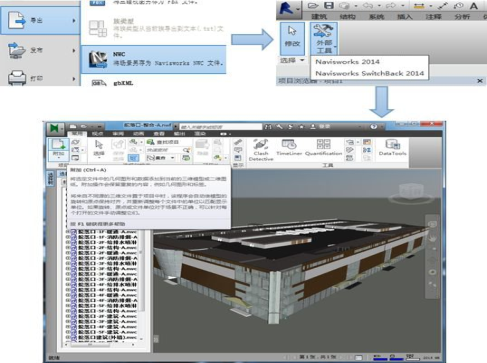Click the 查找项目 Find Items button

tap(162, 142)
